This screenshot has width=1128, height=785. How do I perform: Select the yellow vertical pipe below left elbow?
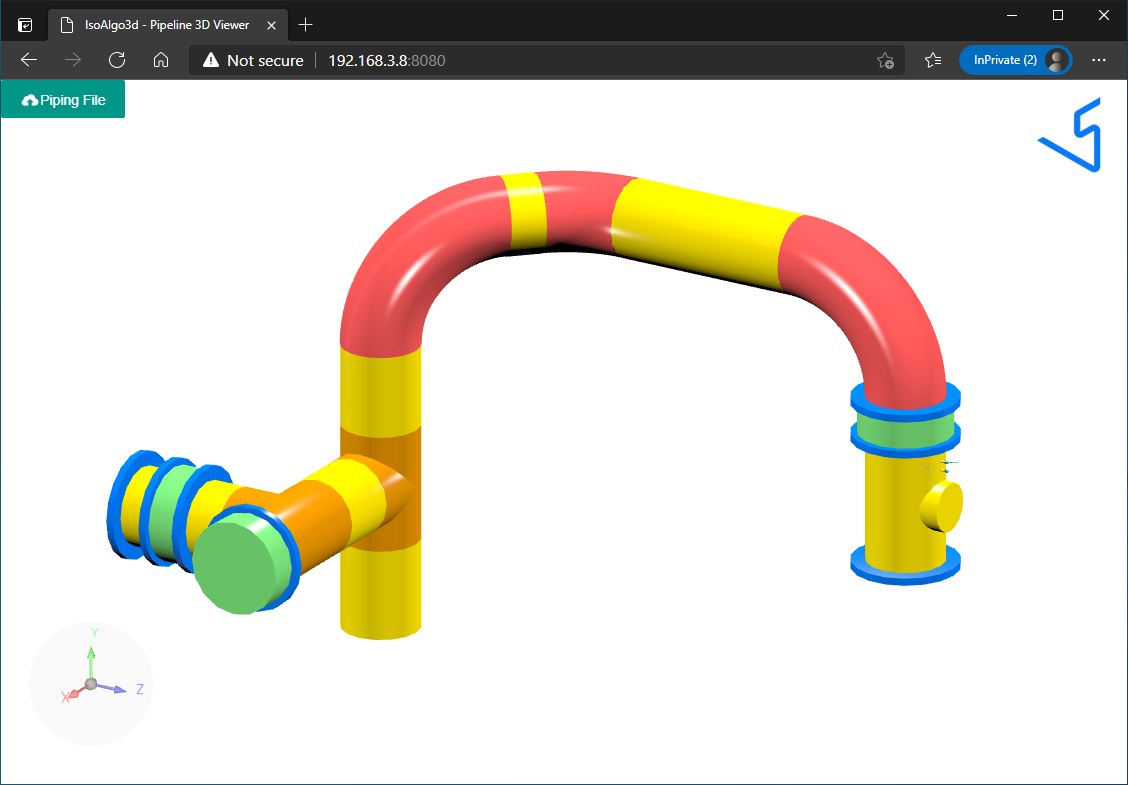coord(380,392)
